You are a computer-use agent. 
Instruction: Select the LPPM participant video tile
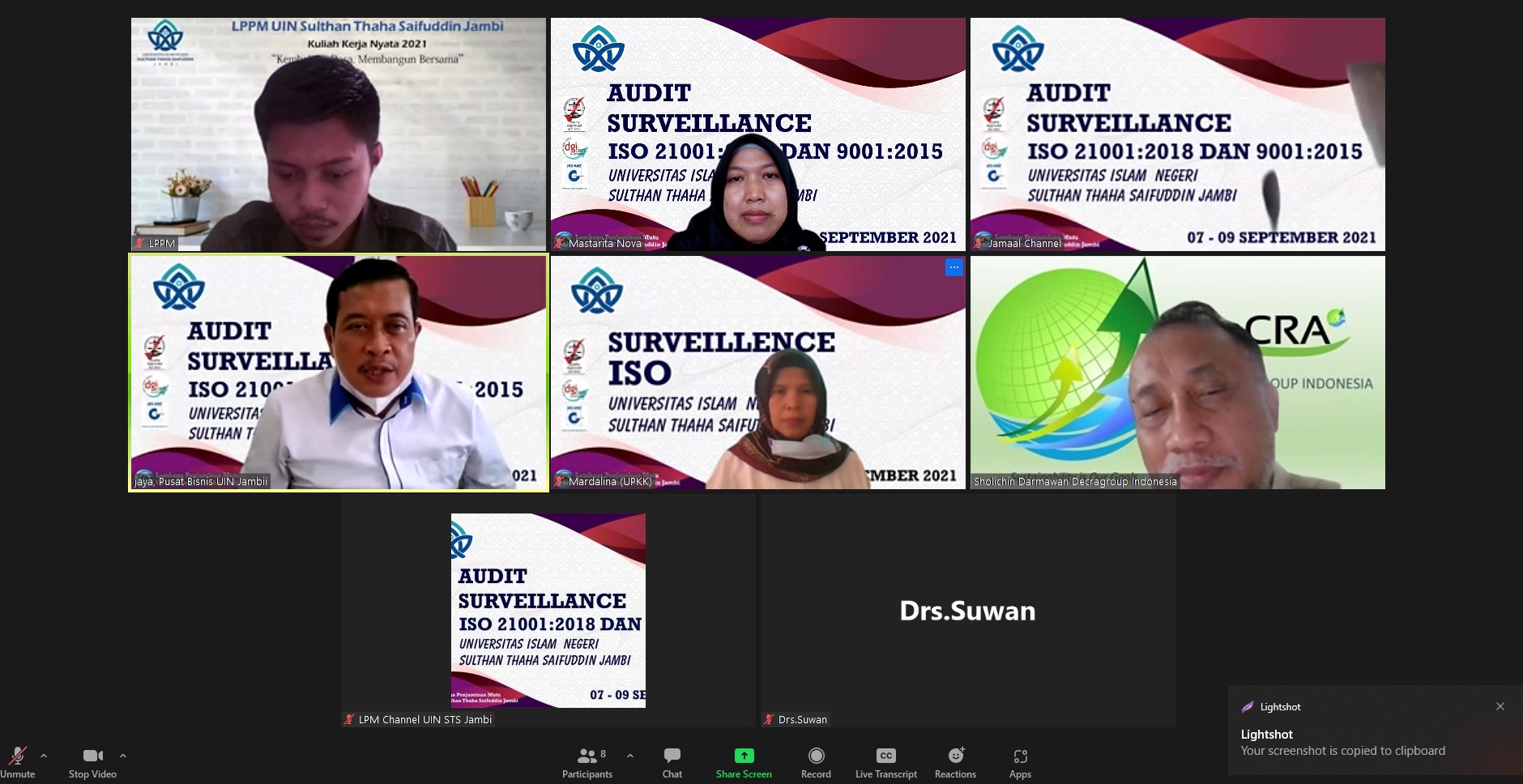coord(339,134)
